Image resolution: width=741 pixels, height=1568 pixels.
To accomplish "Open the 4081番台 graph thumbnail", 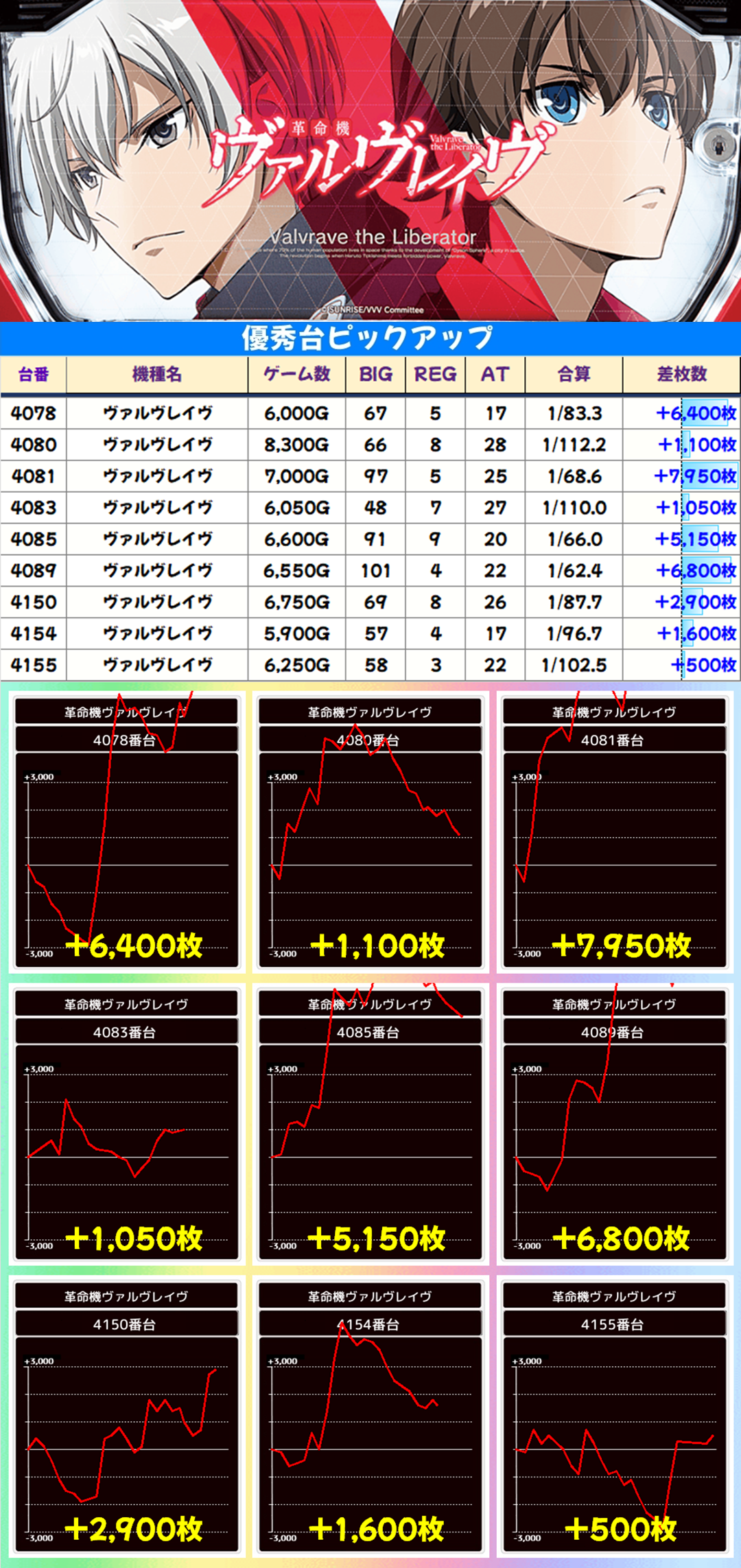I will click(614, 832).
